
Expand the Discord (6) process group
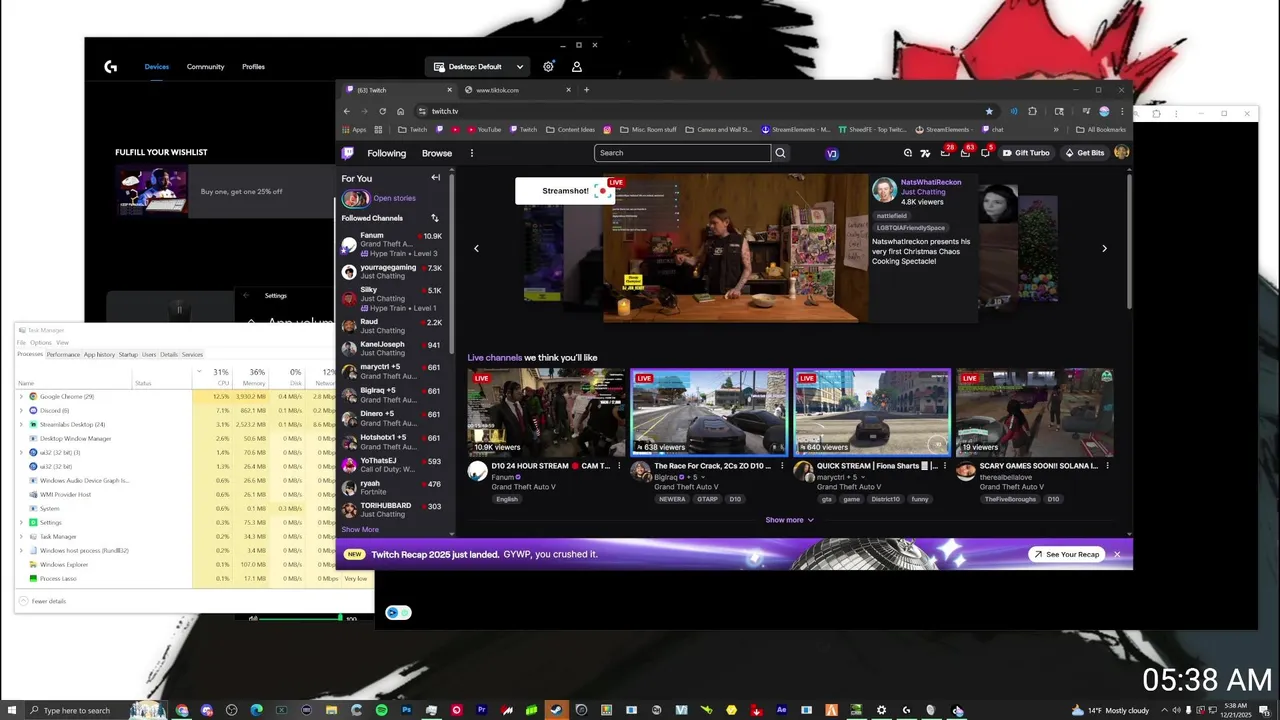[x=21, y=410]
